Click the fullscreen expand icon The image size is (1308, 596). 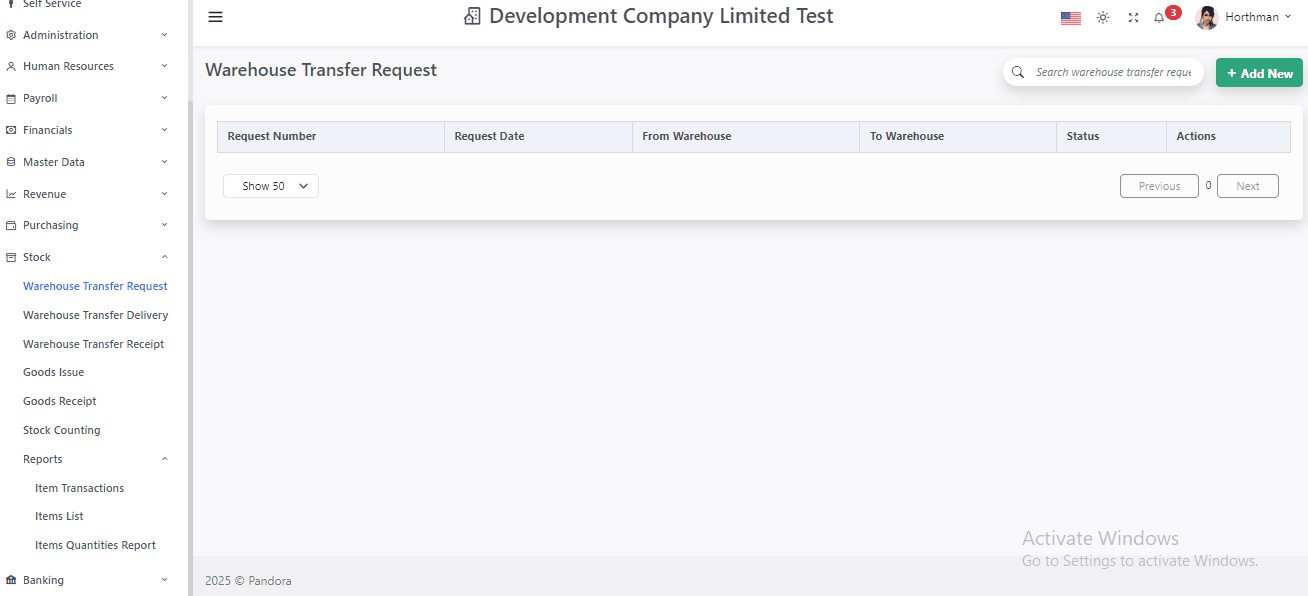(1133, 18)
